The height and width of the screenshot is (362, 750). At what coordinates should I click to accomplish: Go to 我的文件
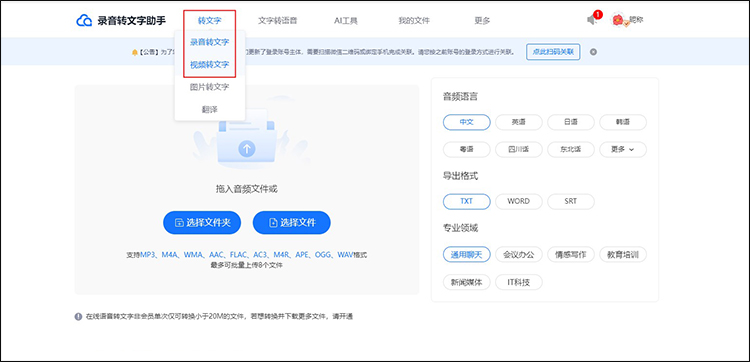414,21
